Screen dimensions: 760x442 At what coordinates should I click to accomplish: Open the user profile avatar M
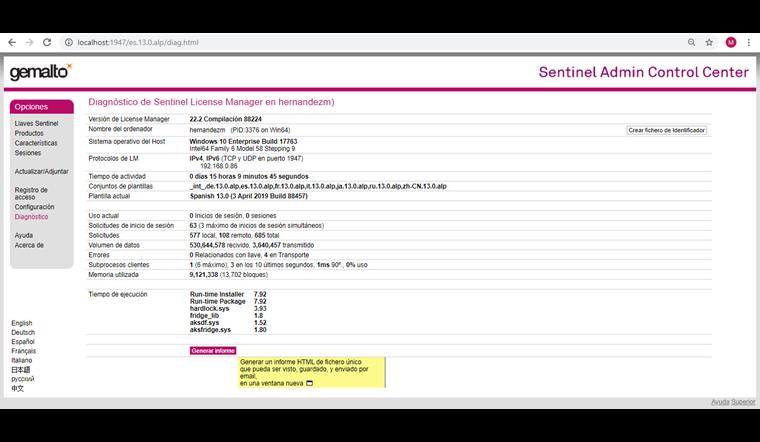coord(731,43)
